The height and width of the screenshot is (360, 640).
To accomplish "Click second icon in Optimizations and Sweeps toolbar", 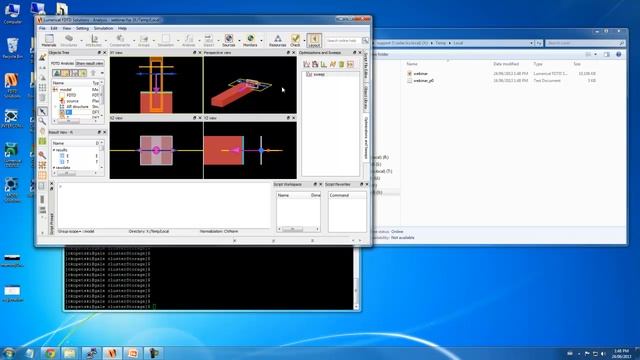I will click(315, 64).
